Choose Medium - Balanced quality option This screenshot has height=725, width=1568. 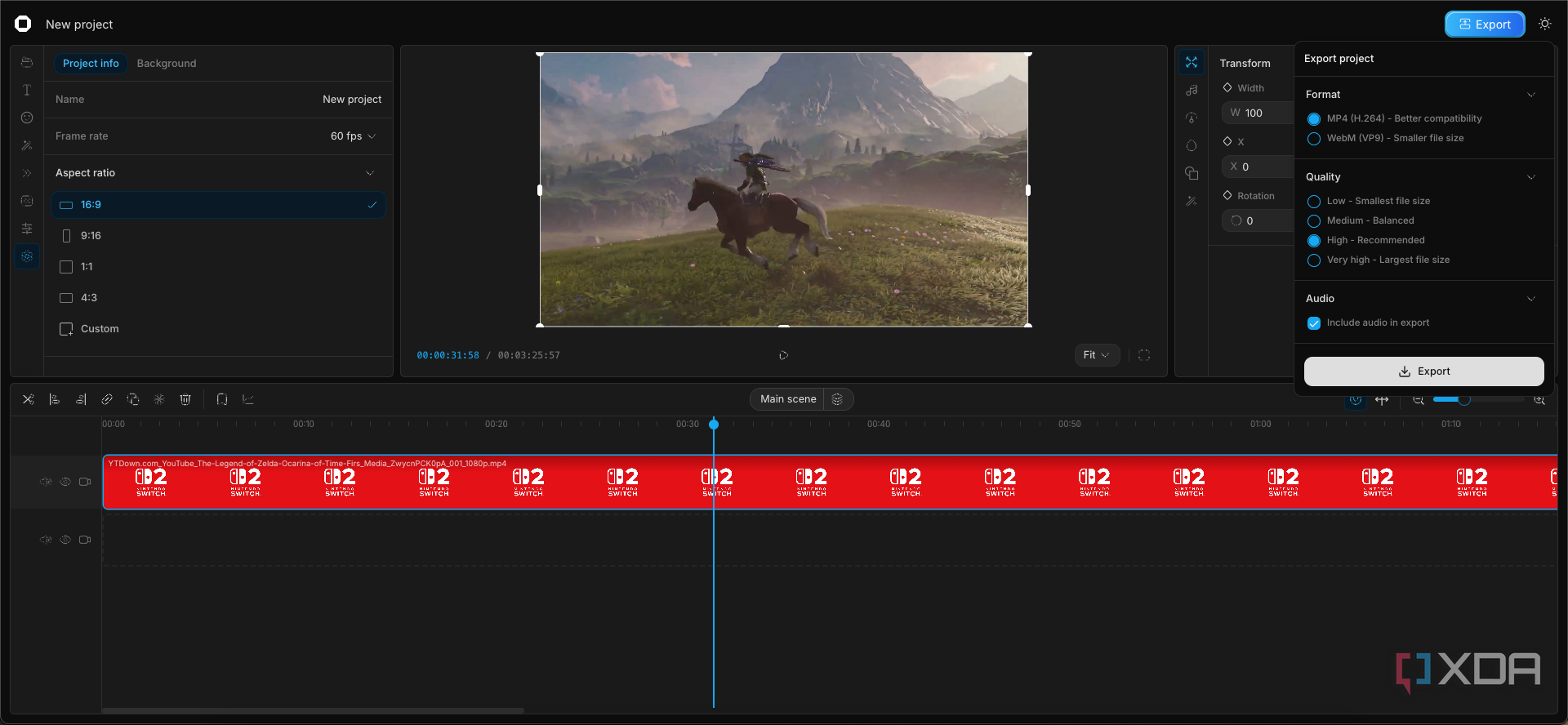tap(1314, 221)
